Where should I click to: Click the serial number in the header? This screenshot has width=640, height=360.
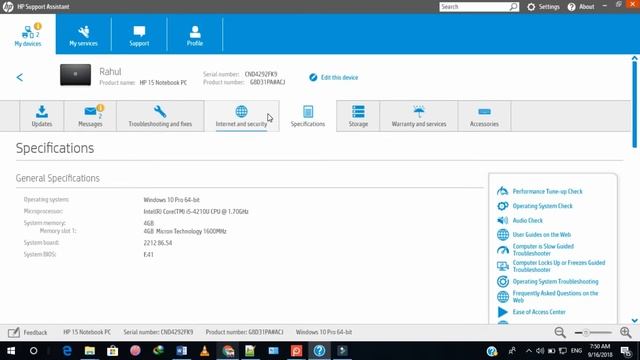coord(261,74)
